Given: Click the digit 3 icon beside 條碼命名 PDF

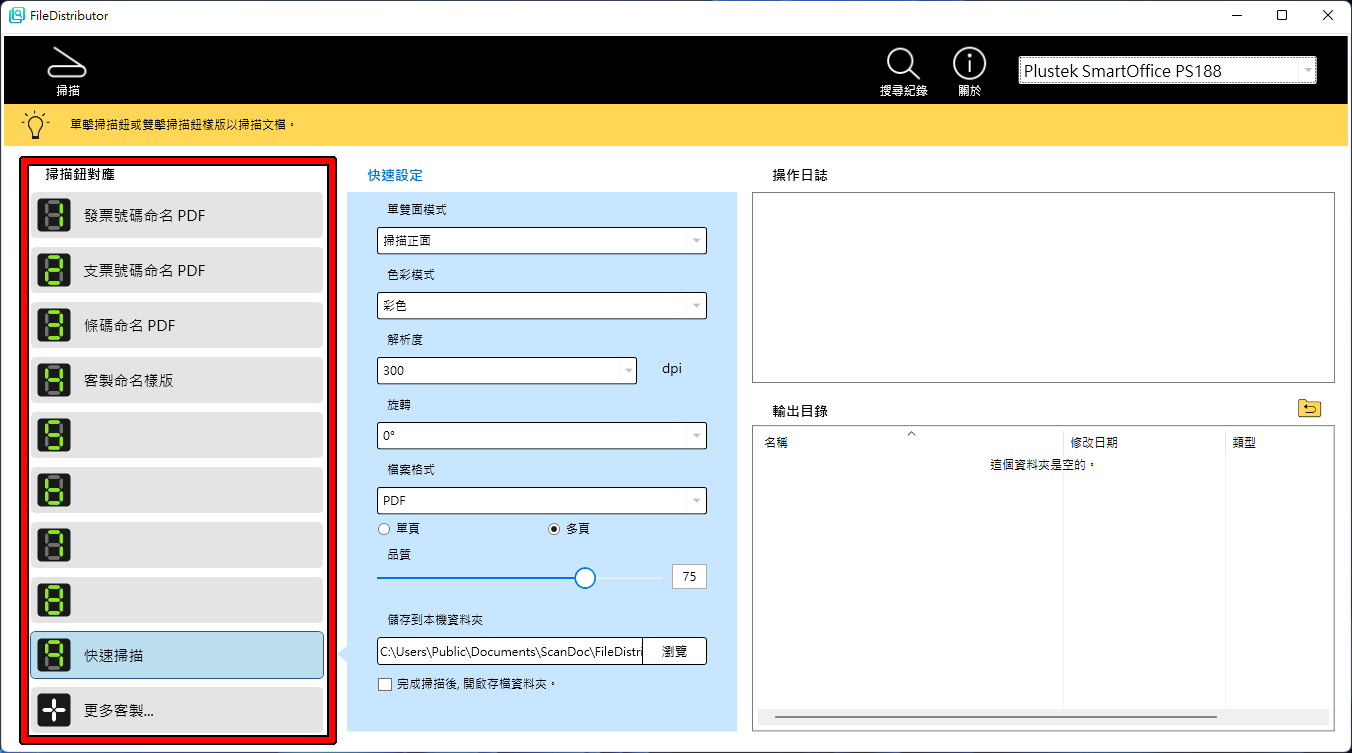Looking at the screenshot, I should click(x=54, y=325).
